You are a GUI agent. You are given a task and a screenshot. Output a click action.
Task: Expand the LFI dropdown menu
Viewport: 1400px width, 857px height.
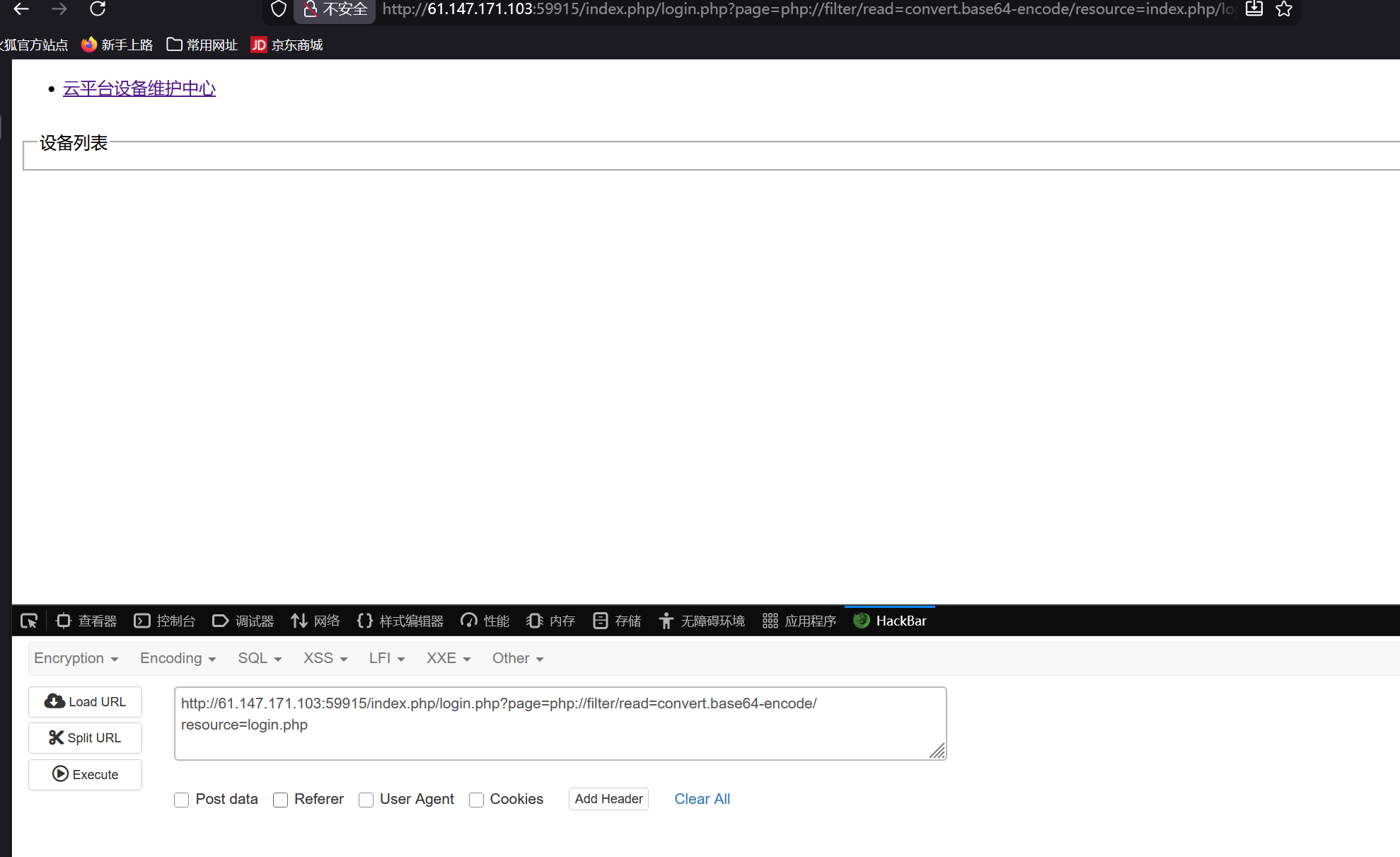pyautogui.click(x=386, y=658)
